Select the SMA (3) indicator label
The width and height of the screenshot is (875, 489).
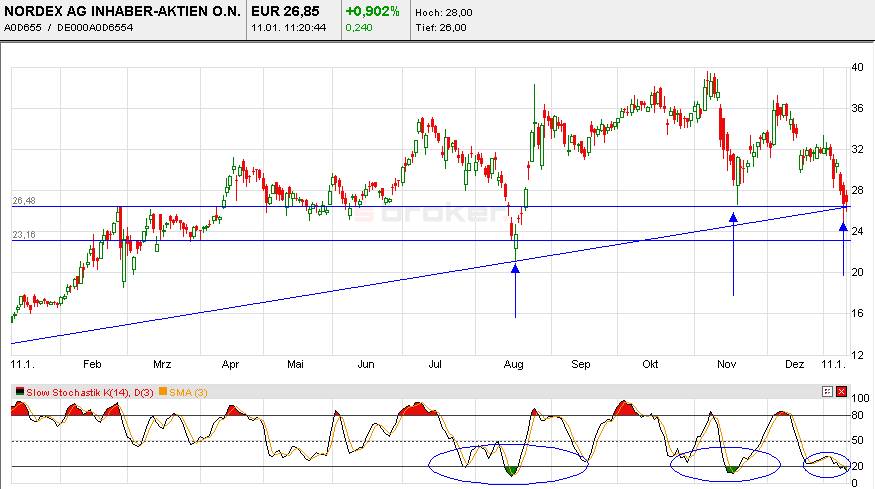188,392
